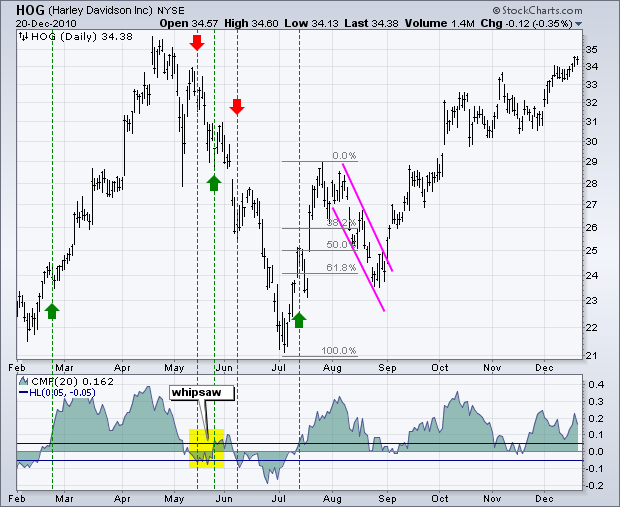Click Dec on the CMF panel time axis
Screen dimensions: 620x507
[544, 499]
